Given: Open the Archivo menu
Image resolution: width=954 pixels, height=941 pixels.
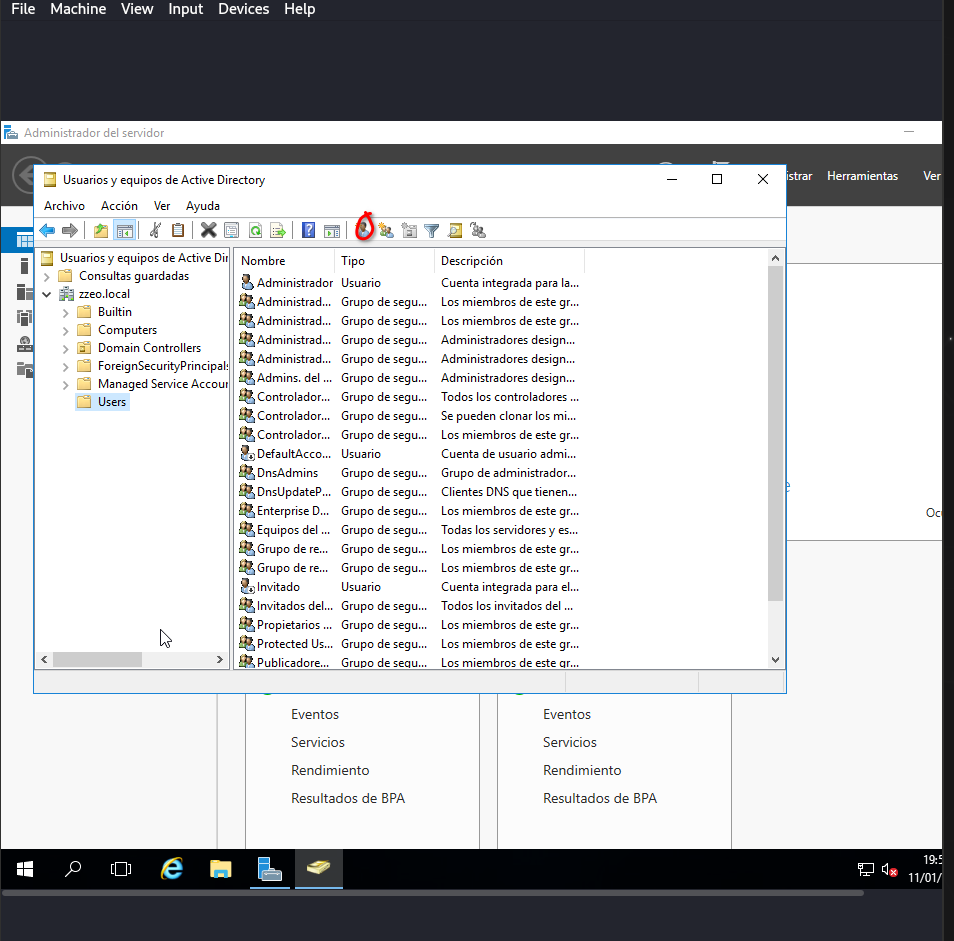Looking at the screenshot, I should point(64,206).
